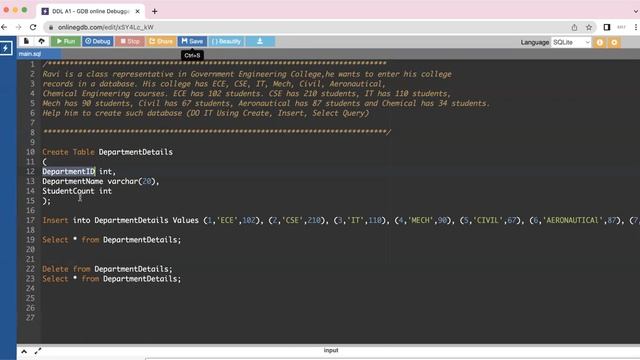Click the lightning bolt sidebar icon
The image size is (640, 360).
(6, 48)
